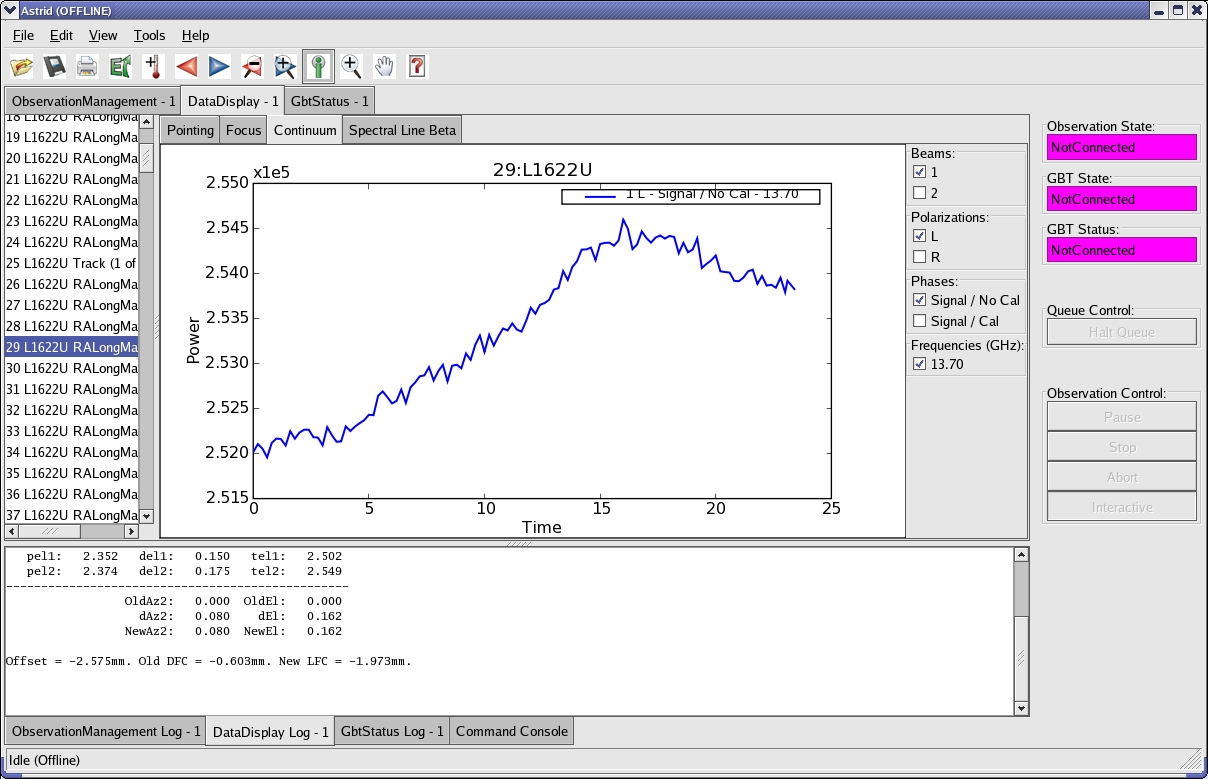
Task: Click the blue right arrow icon
Action: (220, 67)
